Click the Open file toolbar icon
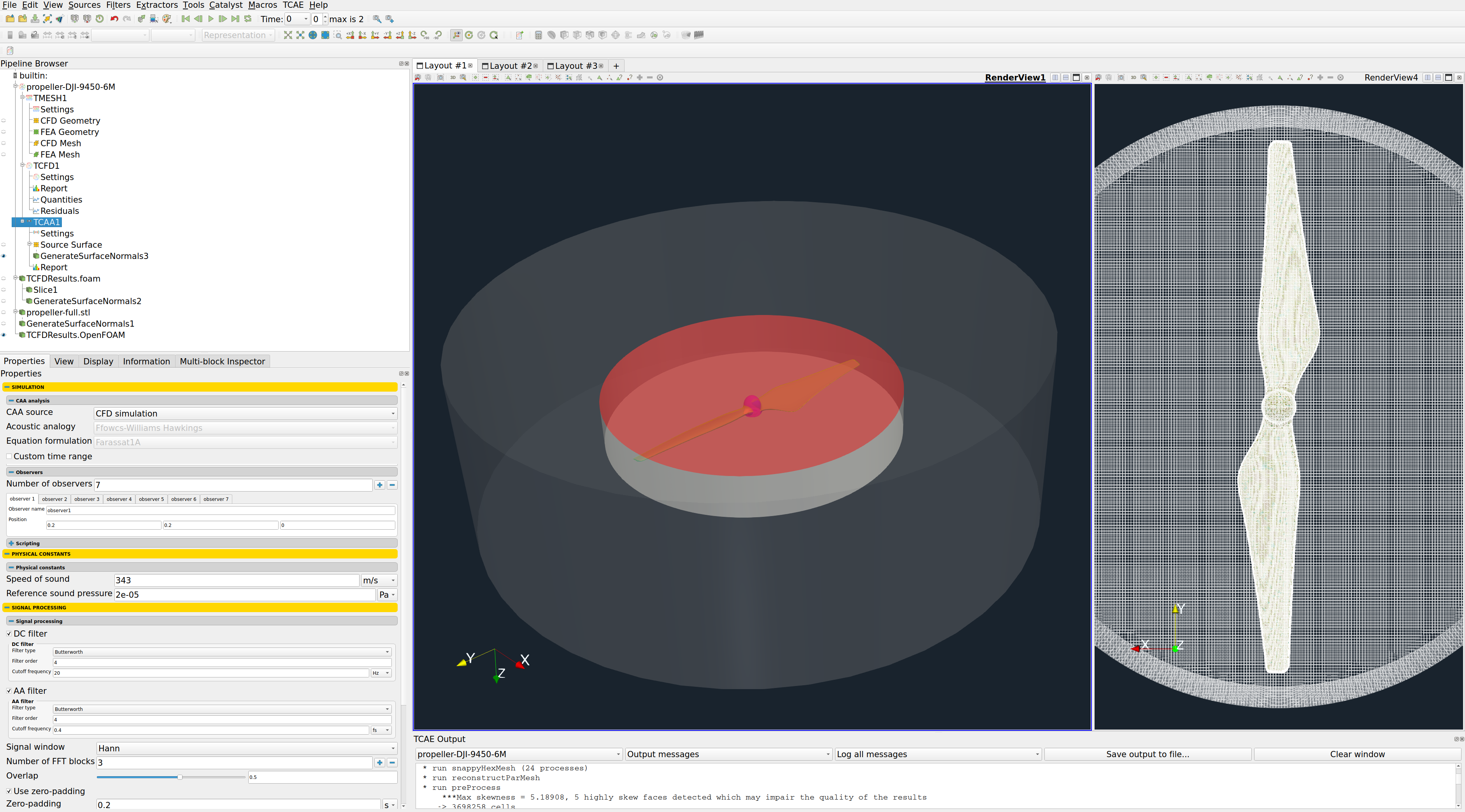This screenshot has width=1465, height=812. point(10,19)
